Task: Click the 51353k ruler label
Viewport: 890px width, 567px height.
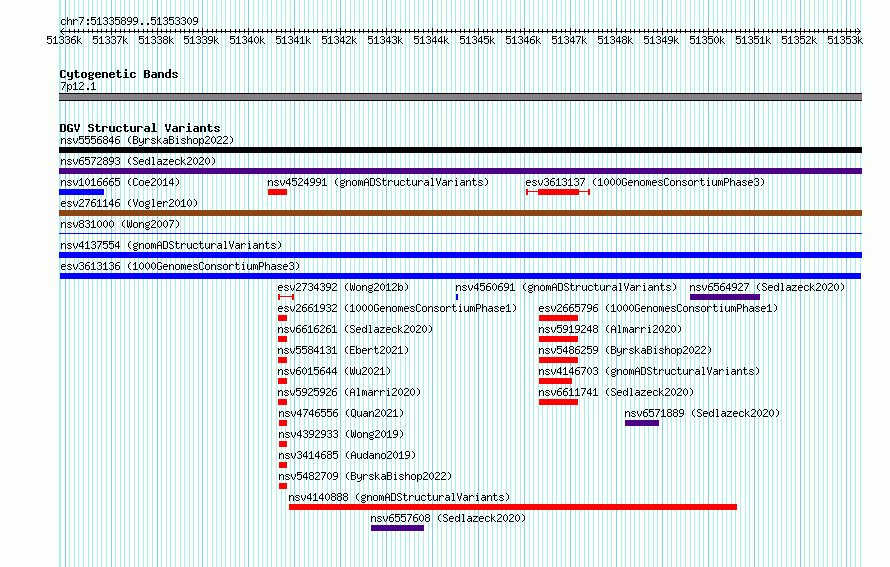Action: point(845,40)
